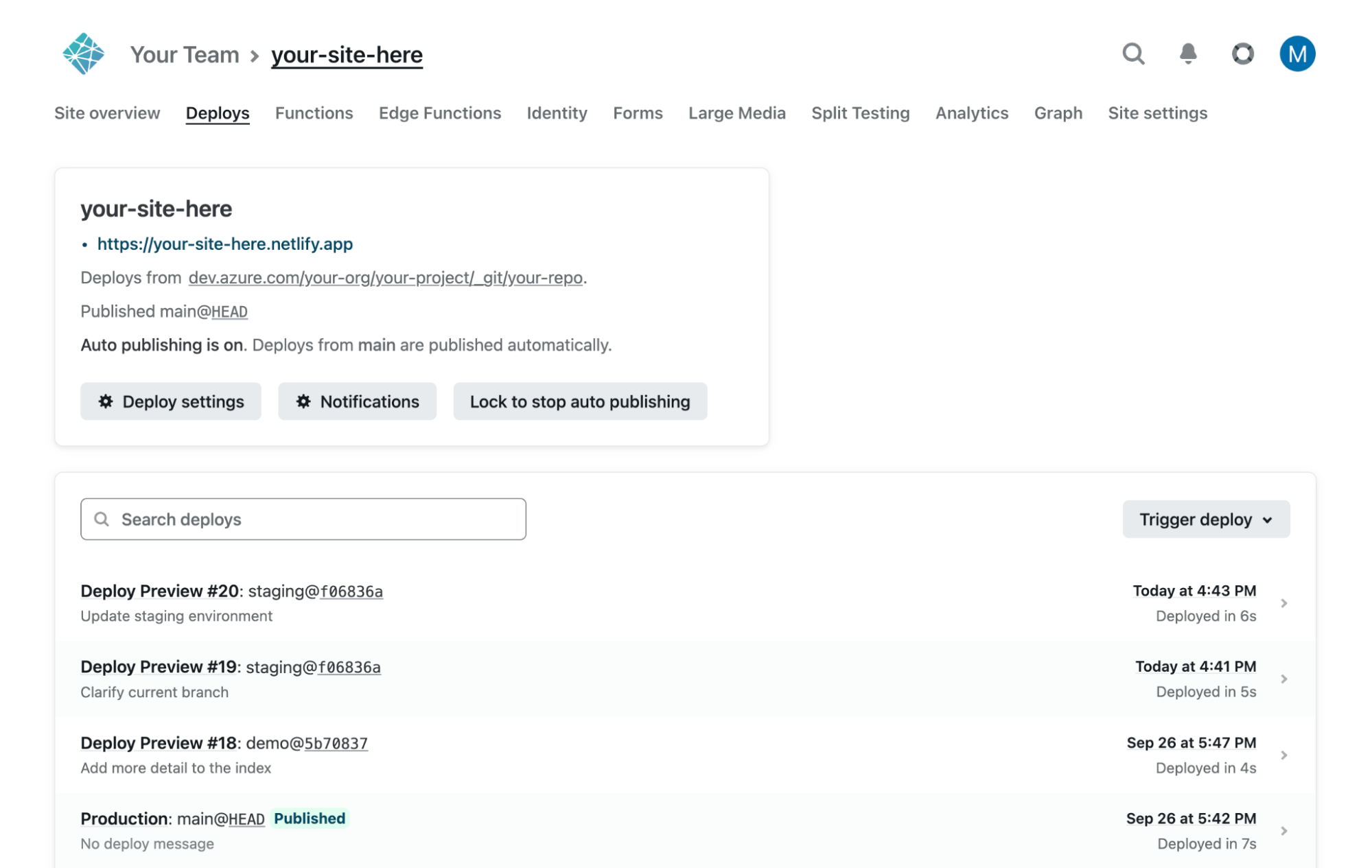
Task: Expand the Trigger deploy dropdown
Action: (1205, 519)
